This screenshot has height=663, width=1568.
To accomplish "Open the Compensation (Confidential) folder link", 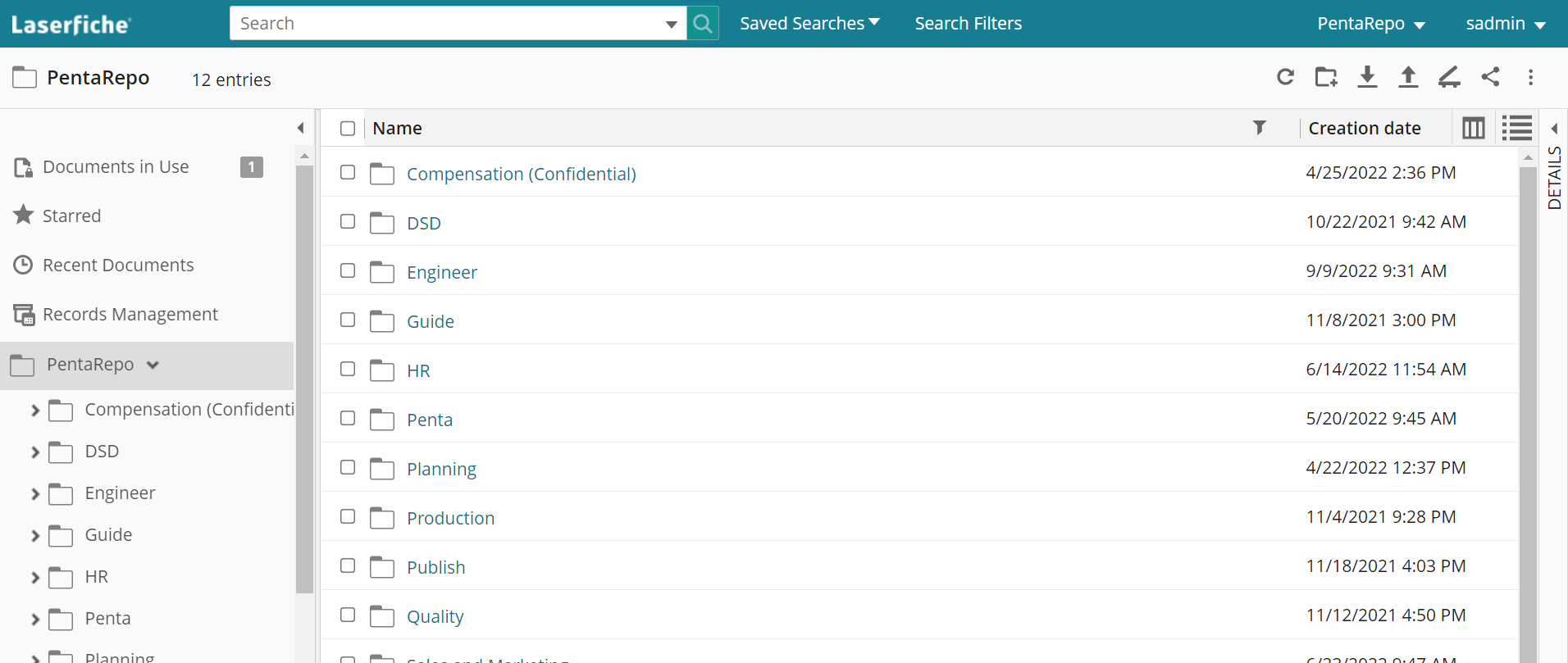I will pyautogui.click(x=522, y=174).
